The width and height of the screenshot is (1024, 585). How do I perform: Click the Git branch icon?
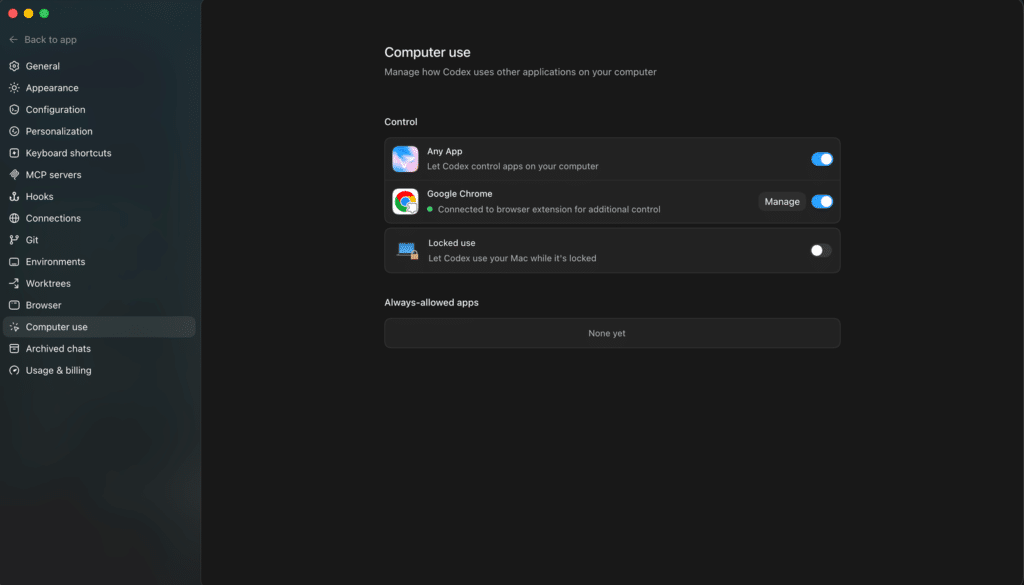pyautogui.click(x=14, y=240)
